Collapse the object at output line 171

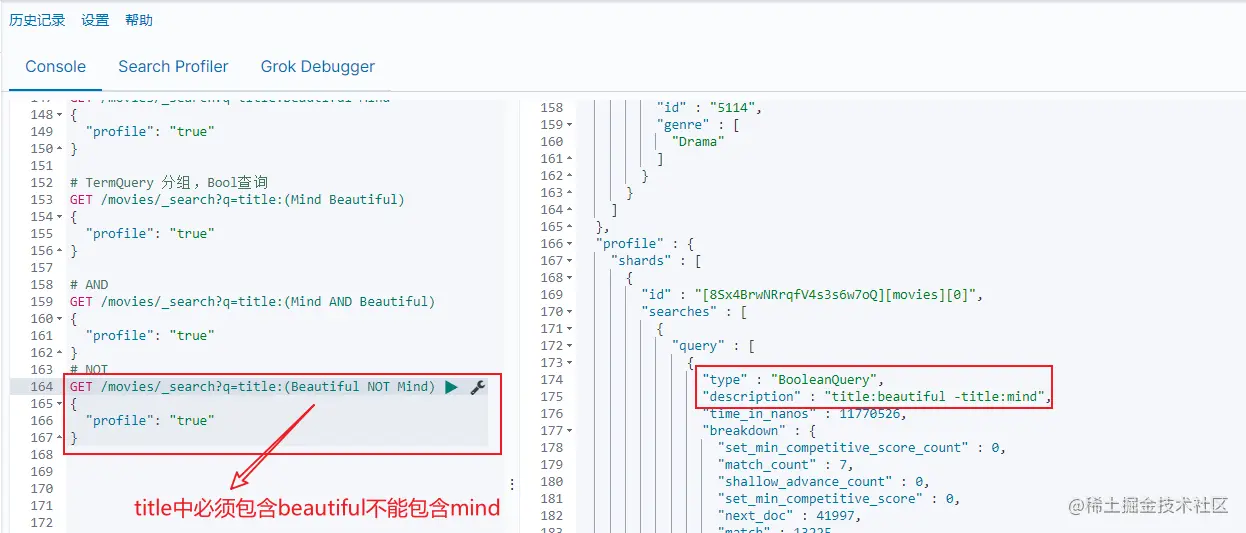click(569, 329)
